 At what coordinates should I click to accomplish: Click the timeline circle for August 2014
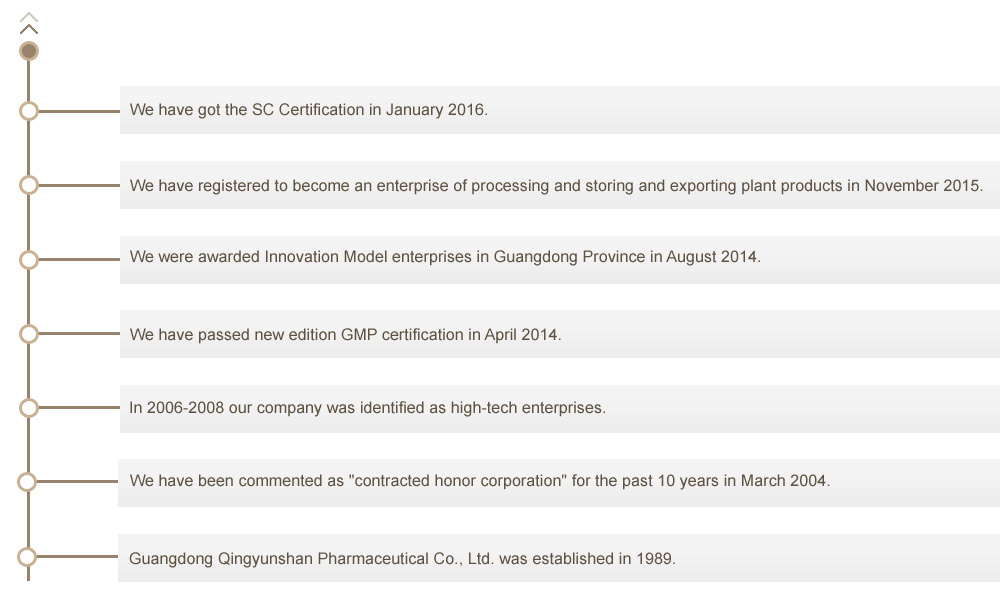29,260
